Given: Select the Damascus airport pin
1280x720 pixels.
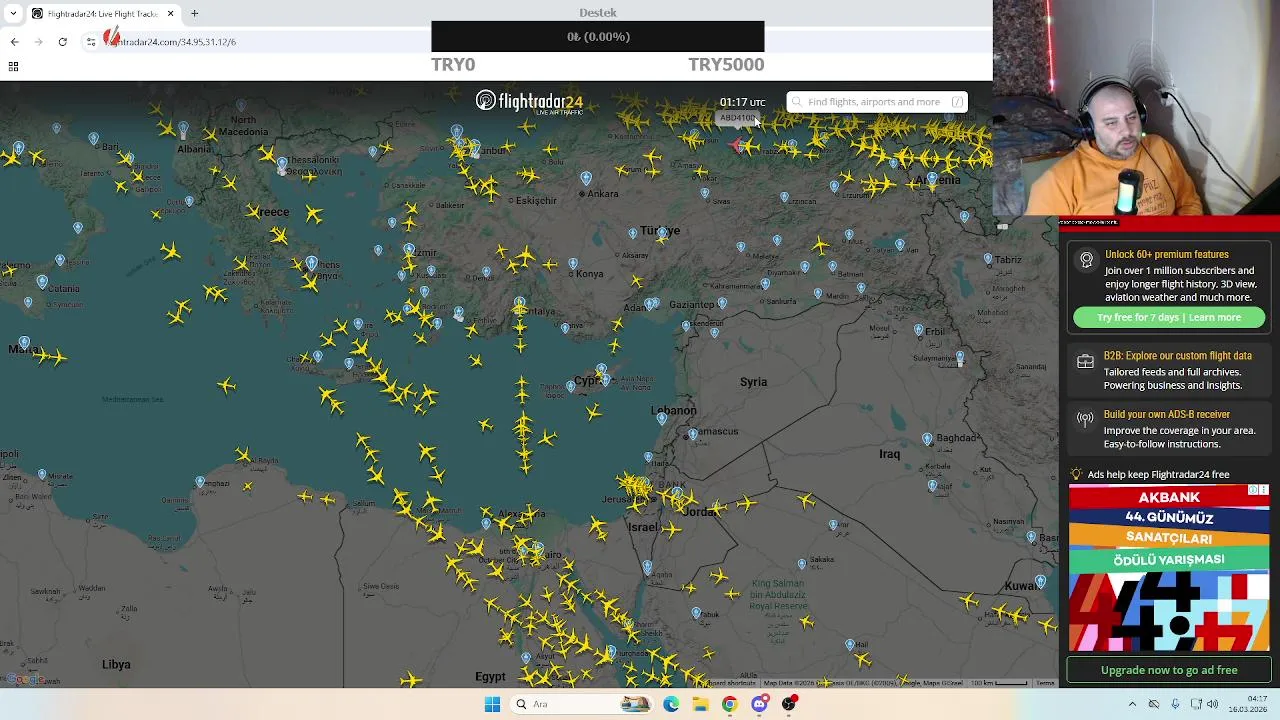Looking at the screenshot, I should pyautogui.click(x=692, y=435).
